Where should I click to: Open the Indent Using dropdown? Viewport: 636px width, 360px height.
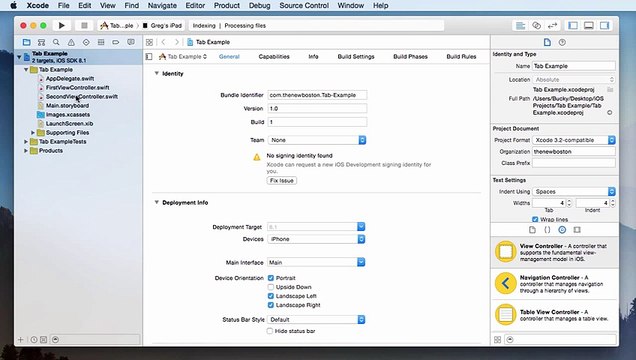coord(574,191)
